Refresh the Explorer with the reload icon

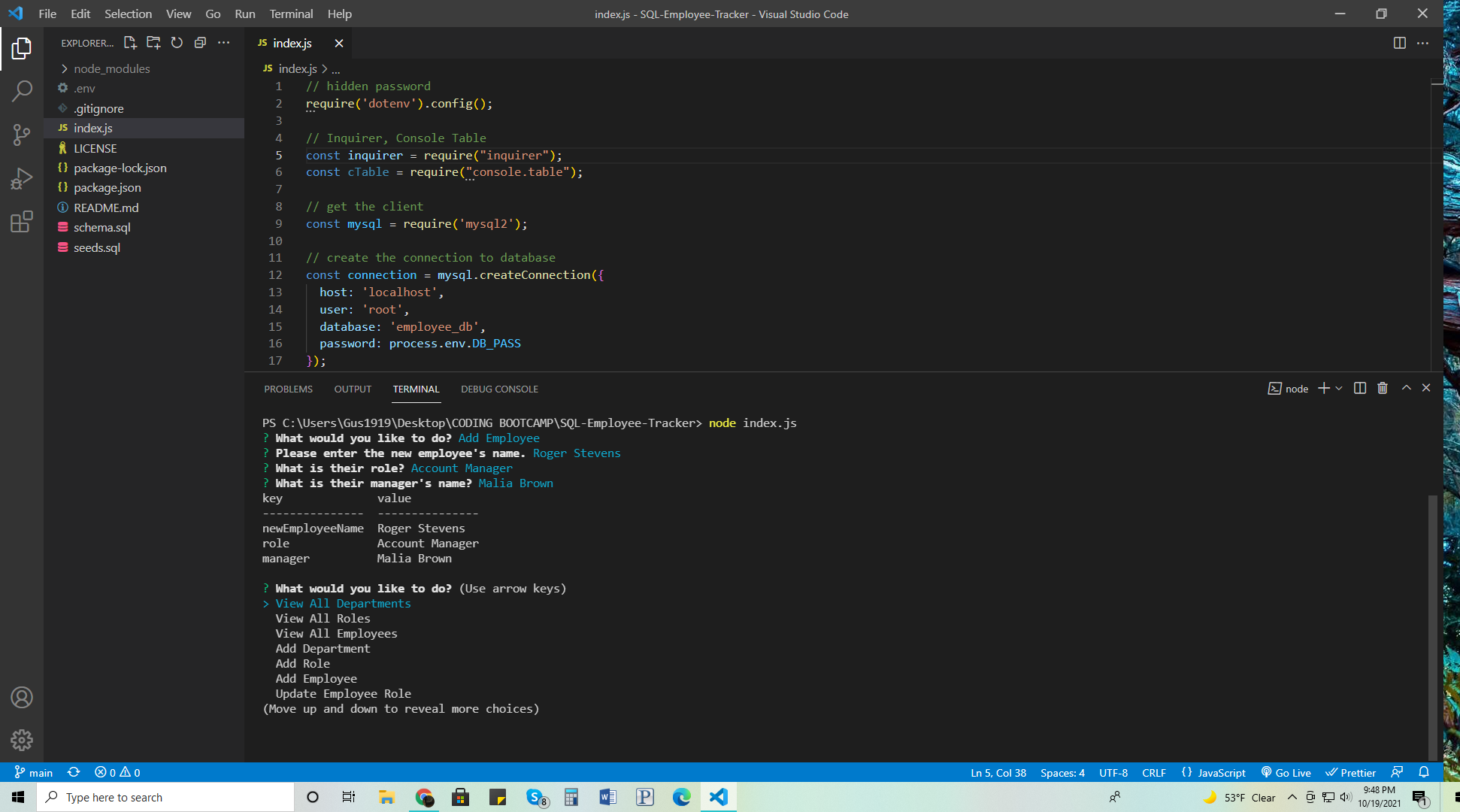point(177,43)
